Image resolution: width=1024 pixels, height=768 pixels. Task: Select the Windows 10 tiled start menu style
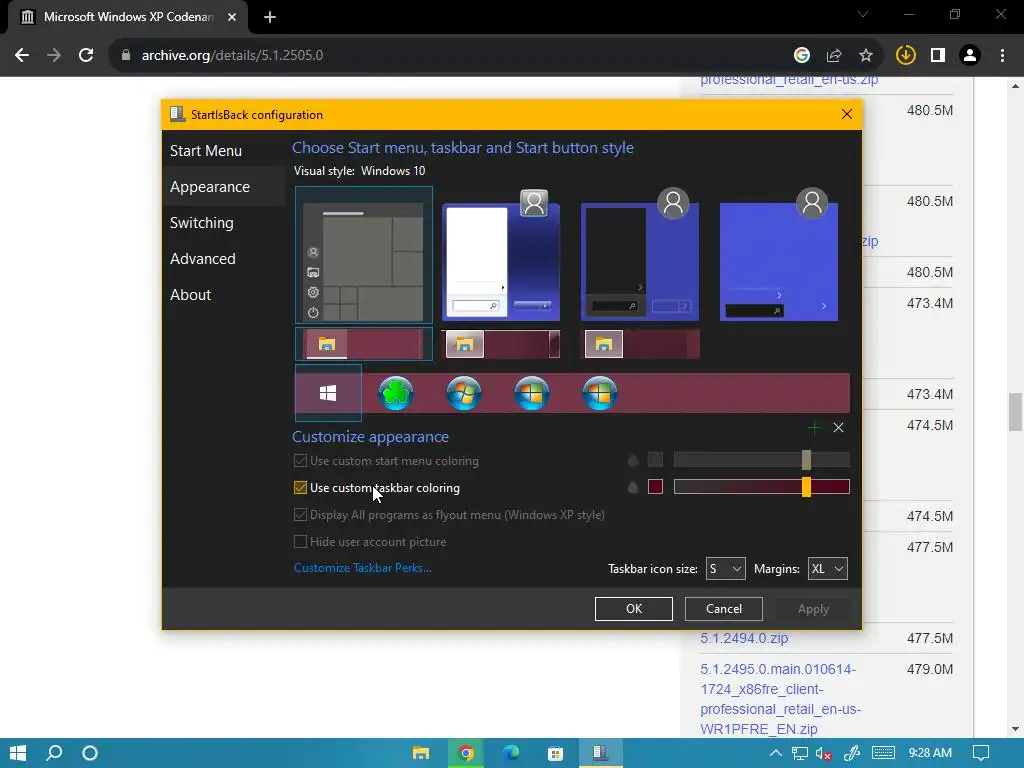click(364, 255)
